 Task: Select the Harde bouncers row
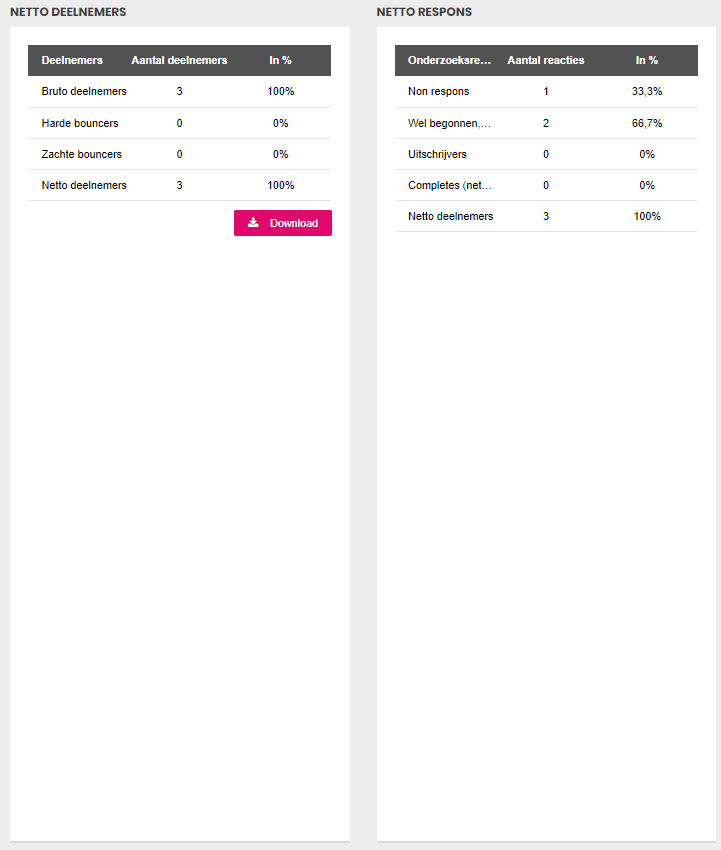pyautogui.click(x=179, y=123)
